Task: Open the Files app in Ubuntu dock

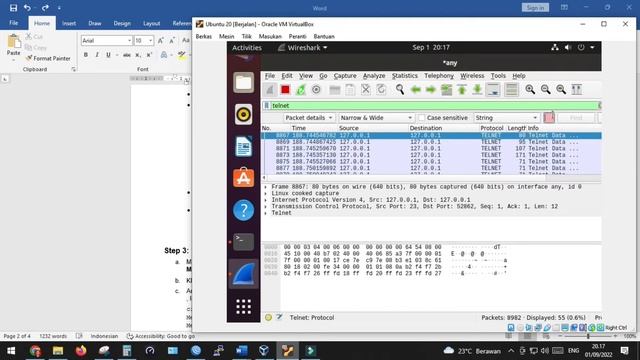Action: pos(244,82)
